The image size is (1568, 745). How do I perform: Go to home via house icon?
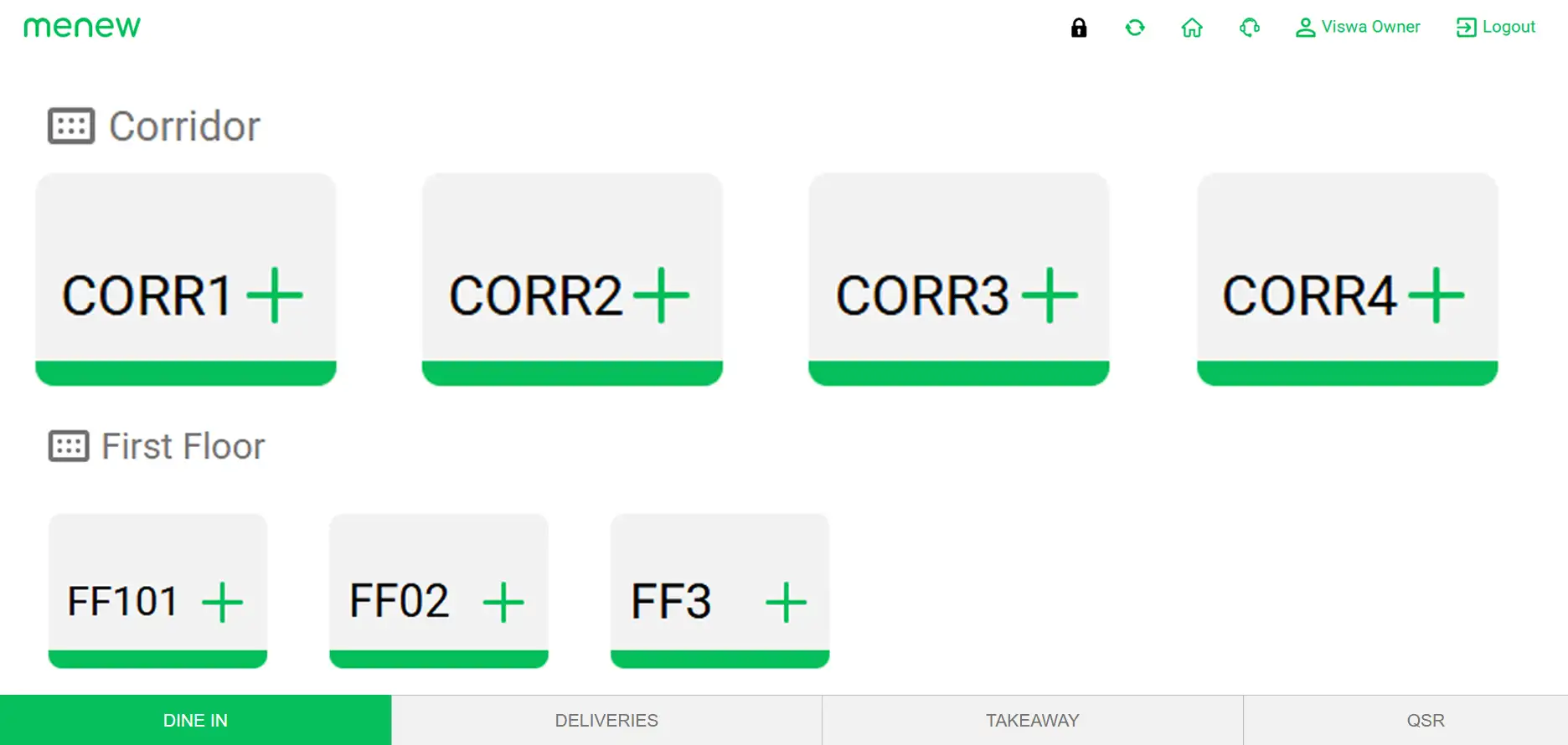[x=1192, y=28]
